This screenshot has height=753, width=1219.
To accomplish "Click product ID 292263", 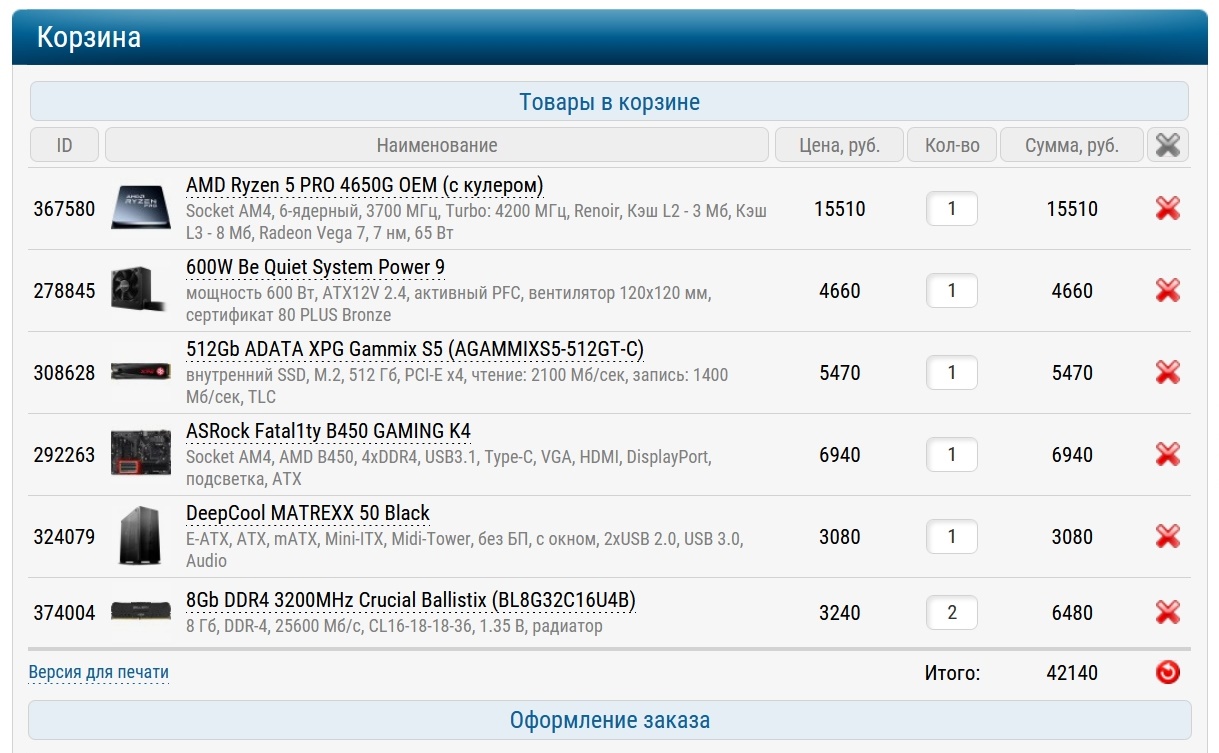I will click(x=65, y=455).
